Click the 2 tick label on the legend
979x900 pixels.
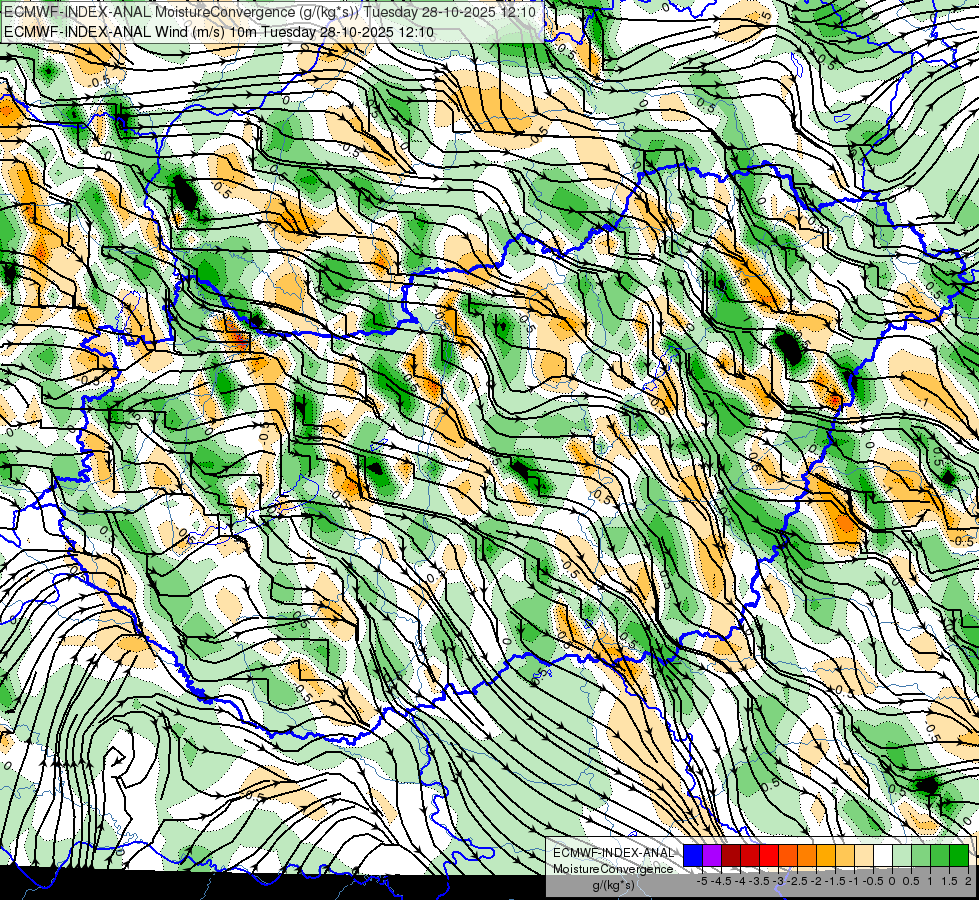coord(968,881)
